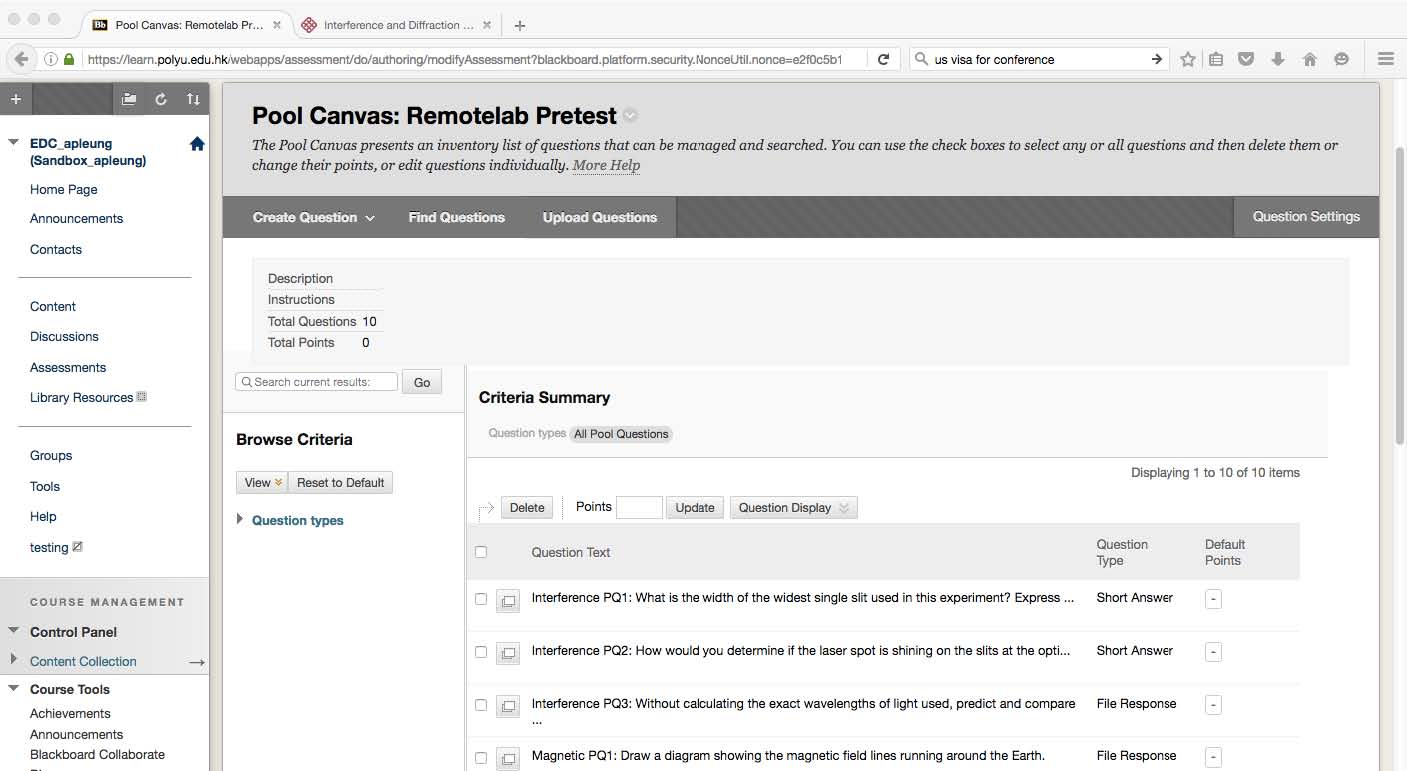Click the browser home icon
The width and height of the screenshot is (1407, 771).
[x=1310, y=59]
